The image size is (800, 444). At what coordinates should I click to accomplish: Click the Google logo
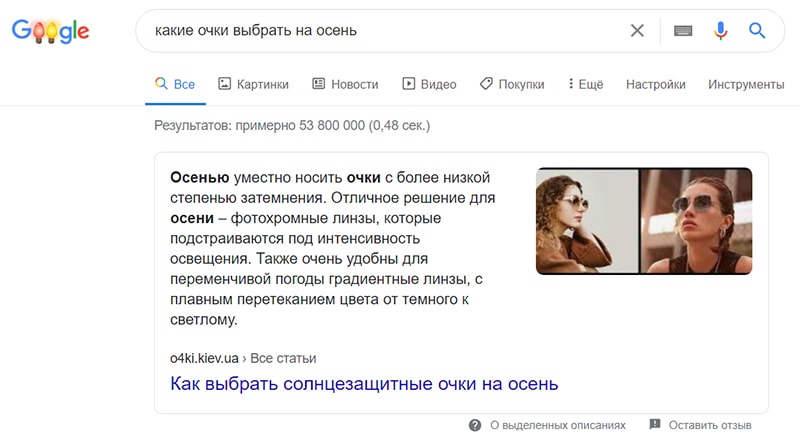click(51, 31)
